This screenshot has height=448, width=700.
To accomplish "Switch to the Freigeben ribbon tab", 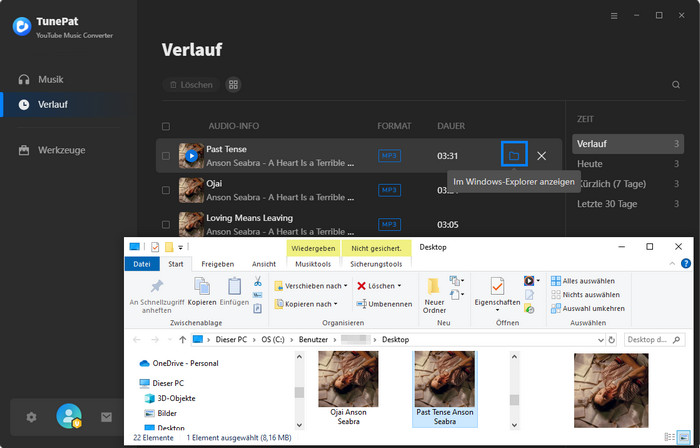I will coord(217,264).
